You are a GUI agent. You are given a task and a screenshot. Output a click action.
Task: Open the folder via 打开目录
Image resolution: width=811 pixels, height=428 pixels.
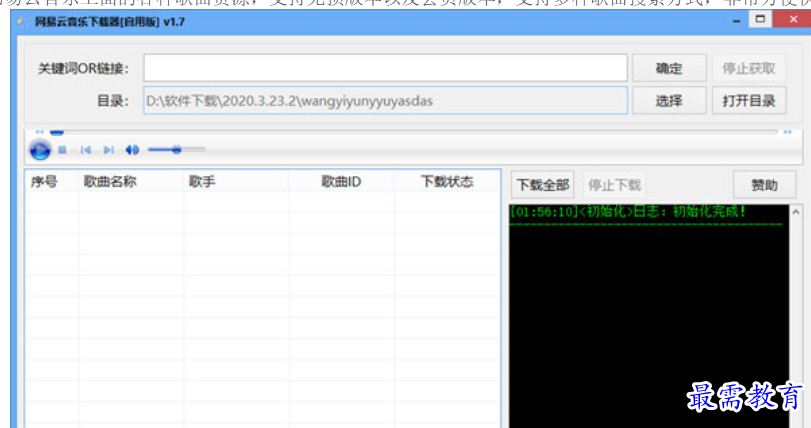748,100
